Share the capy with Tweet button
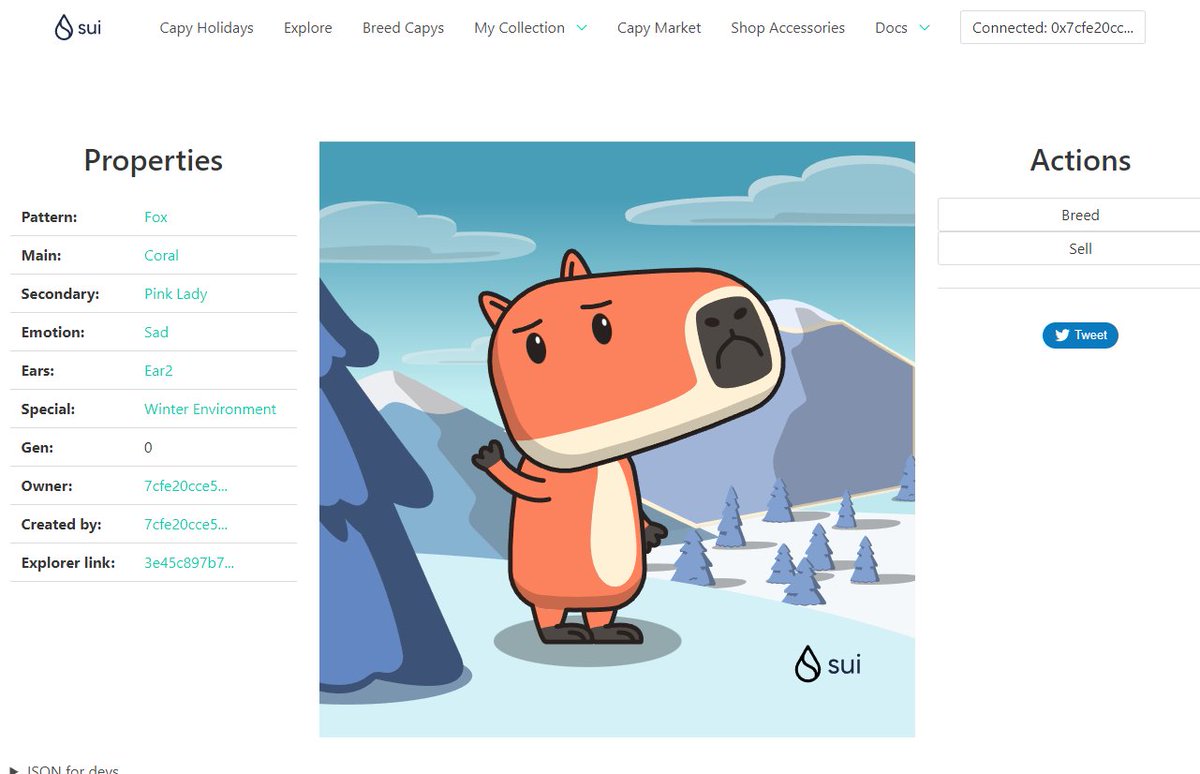This screenshot has width=1200, height=774. tap(1080, 335)
